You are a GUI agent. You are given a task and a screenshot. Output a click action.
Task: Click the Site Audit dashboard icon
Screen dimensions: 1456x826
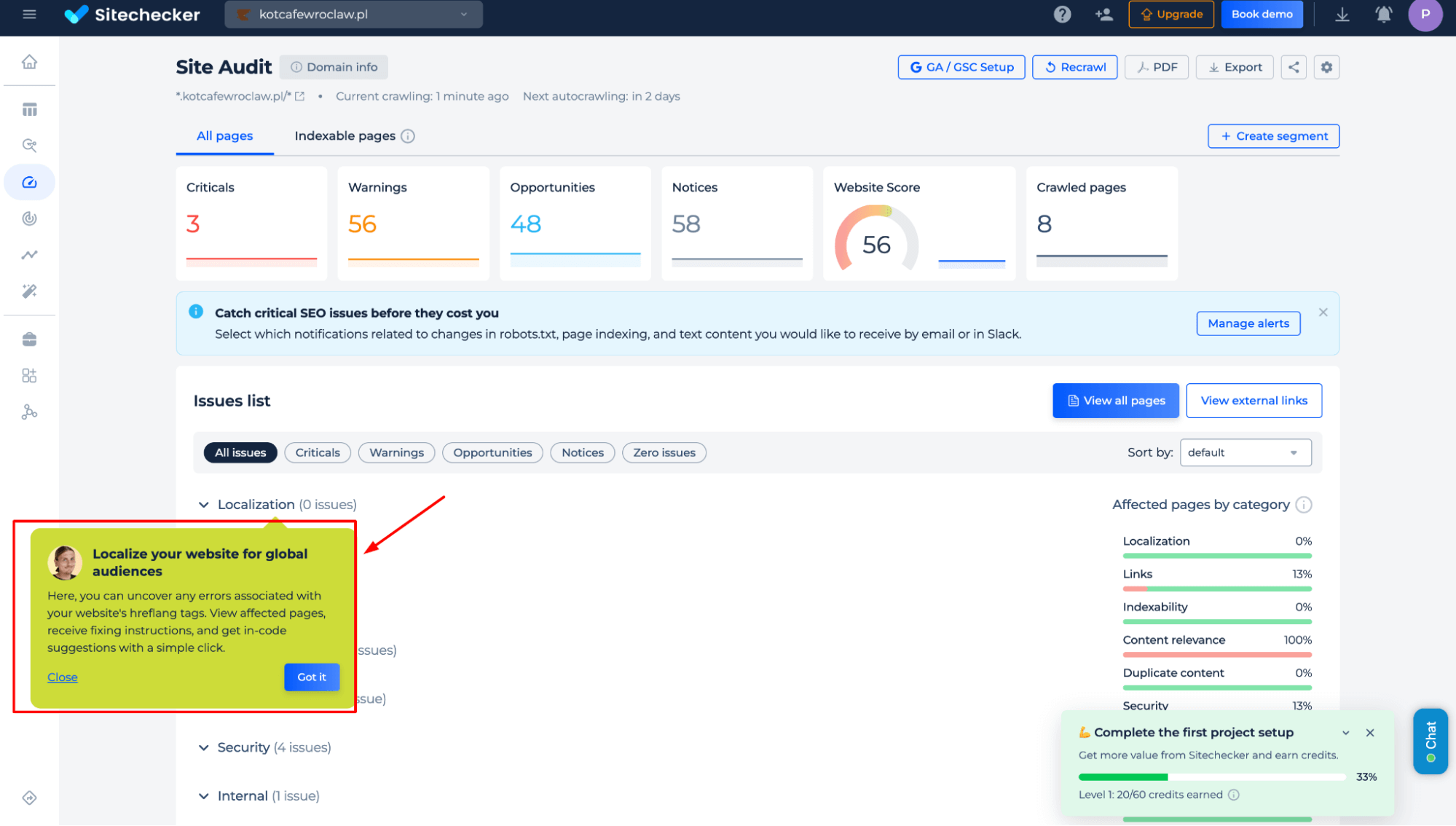tap(30, 181)
